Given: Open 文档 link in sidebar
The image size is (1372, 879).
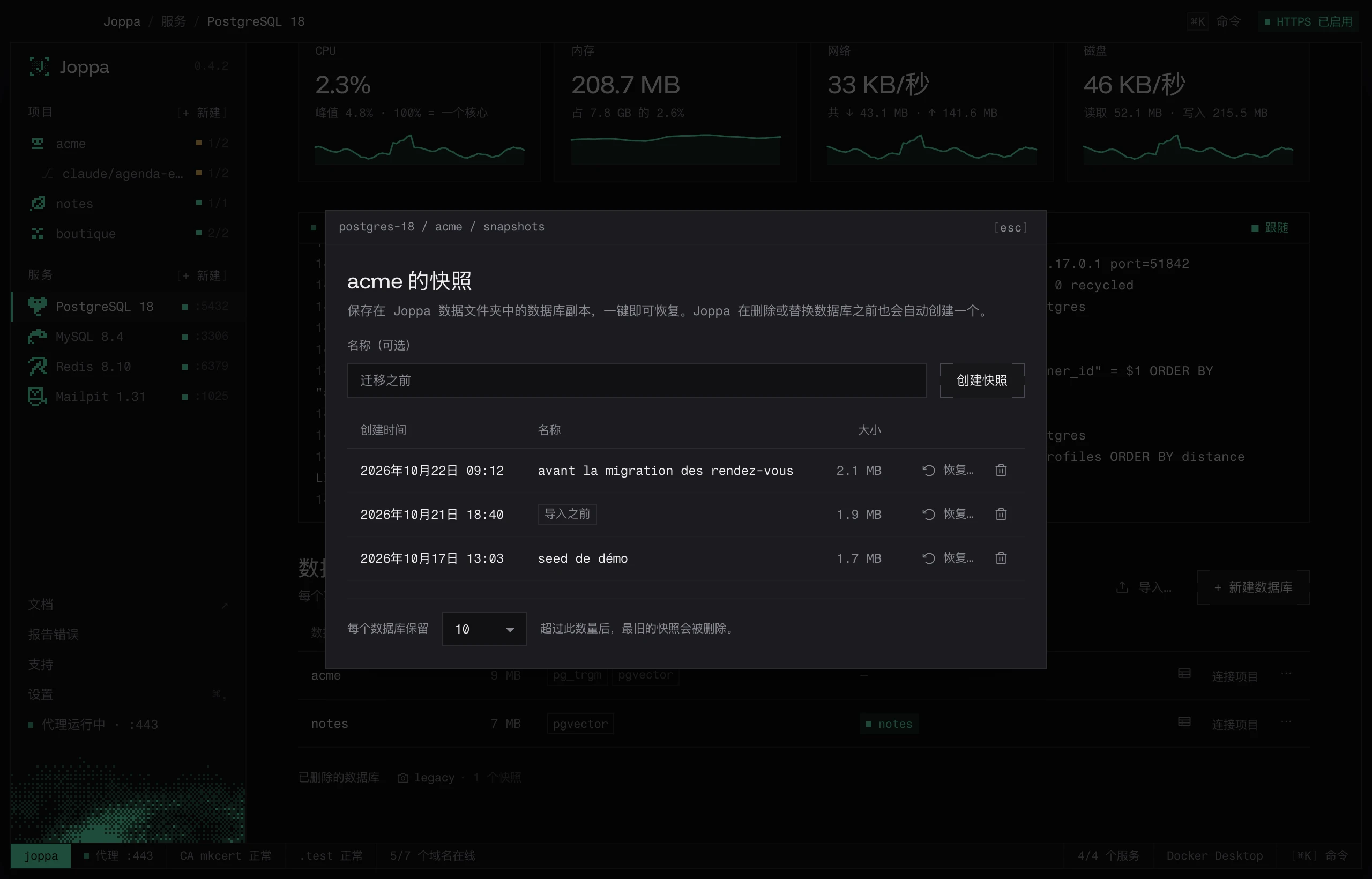Looking at the screenshot, I should tap(128, 605).
